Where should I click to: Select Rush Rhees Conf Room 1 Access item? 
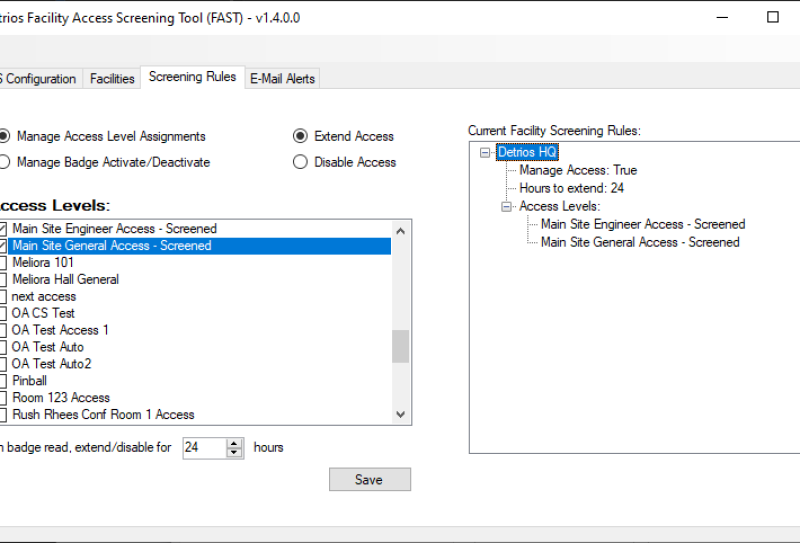pos(103,415)
